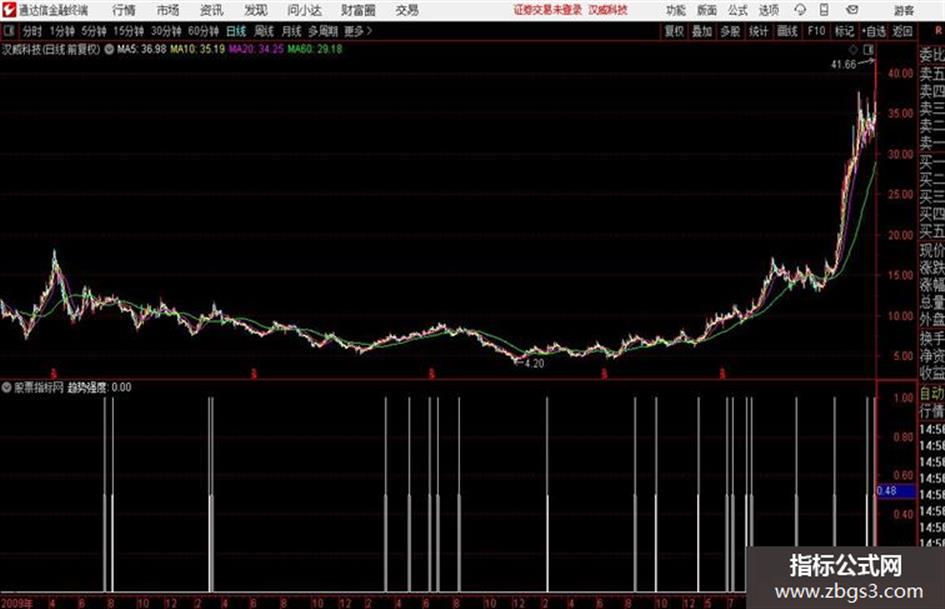Click the 多股 toolbar button
Image resolution: width=945 pixels, height=609 pixels.
pyautogui.click(x=730, y=31)
